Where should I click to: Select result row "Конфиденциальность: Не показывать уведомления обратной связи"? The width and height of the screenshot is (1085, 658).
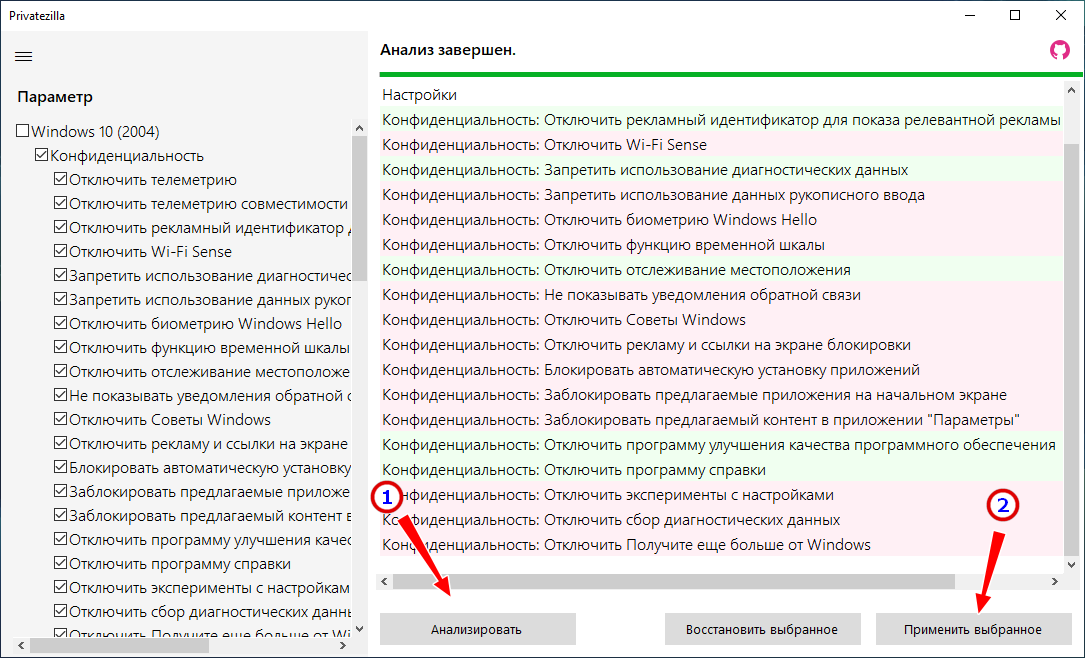(721, 295)
